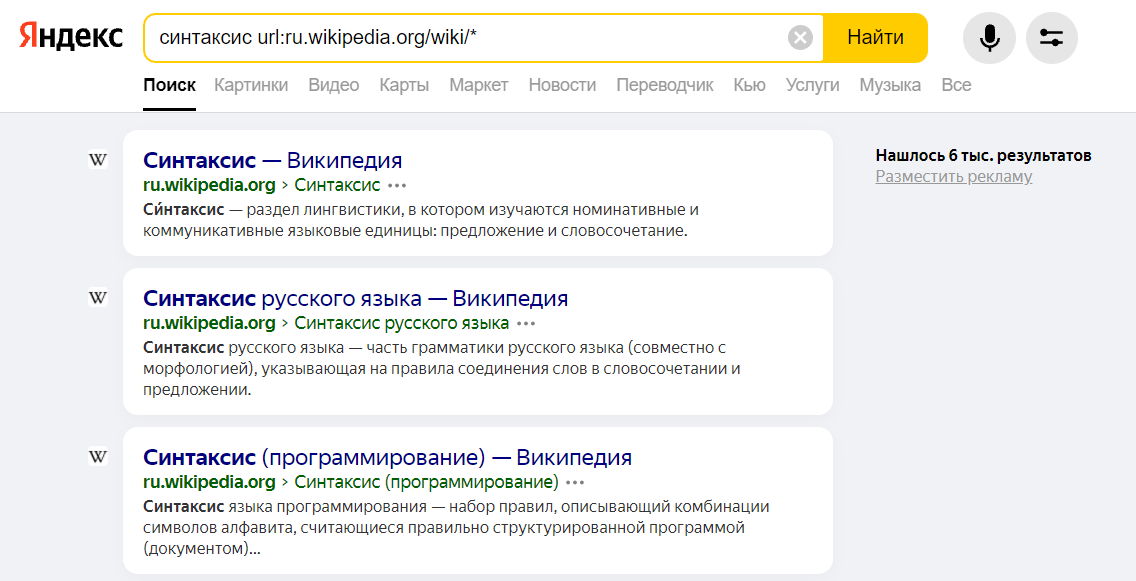Click the 'Разместить рекламу' link
This screenshot has height=581, width=1136.
(x=953, y=177)
